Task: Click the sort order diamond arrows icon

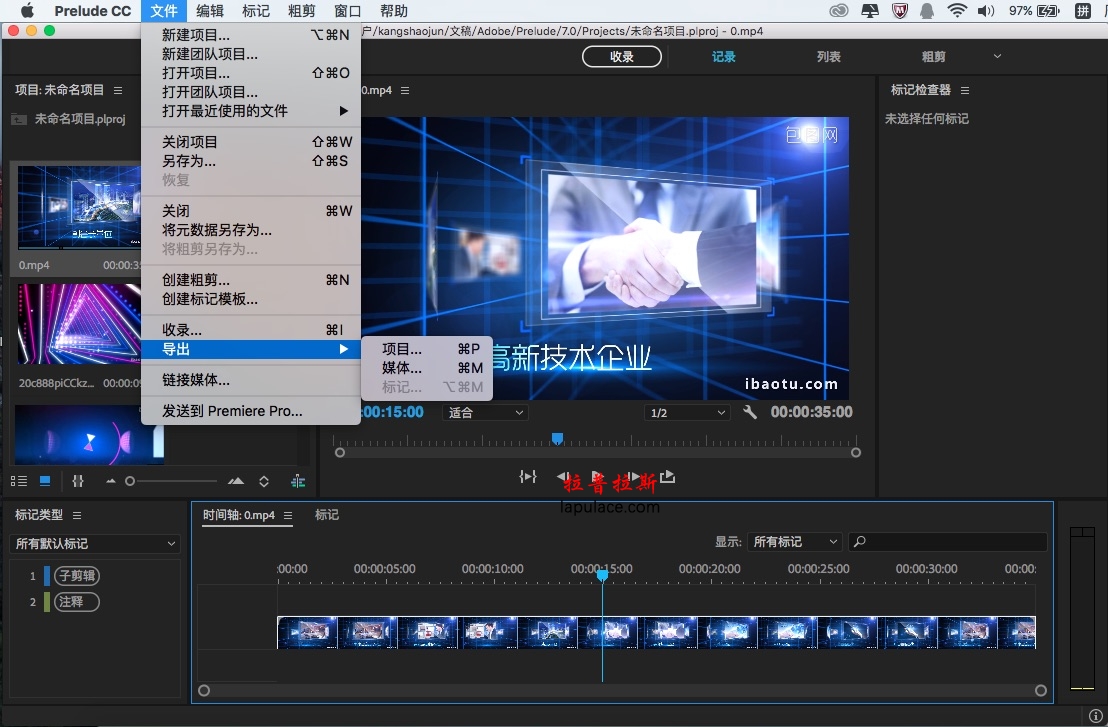Action: (264, 481)
